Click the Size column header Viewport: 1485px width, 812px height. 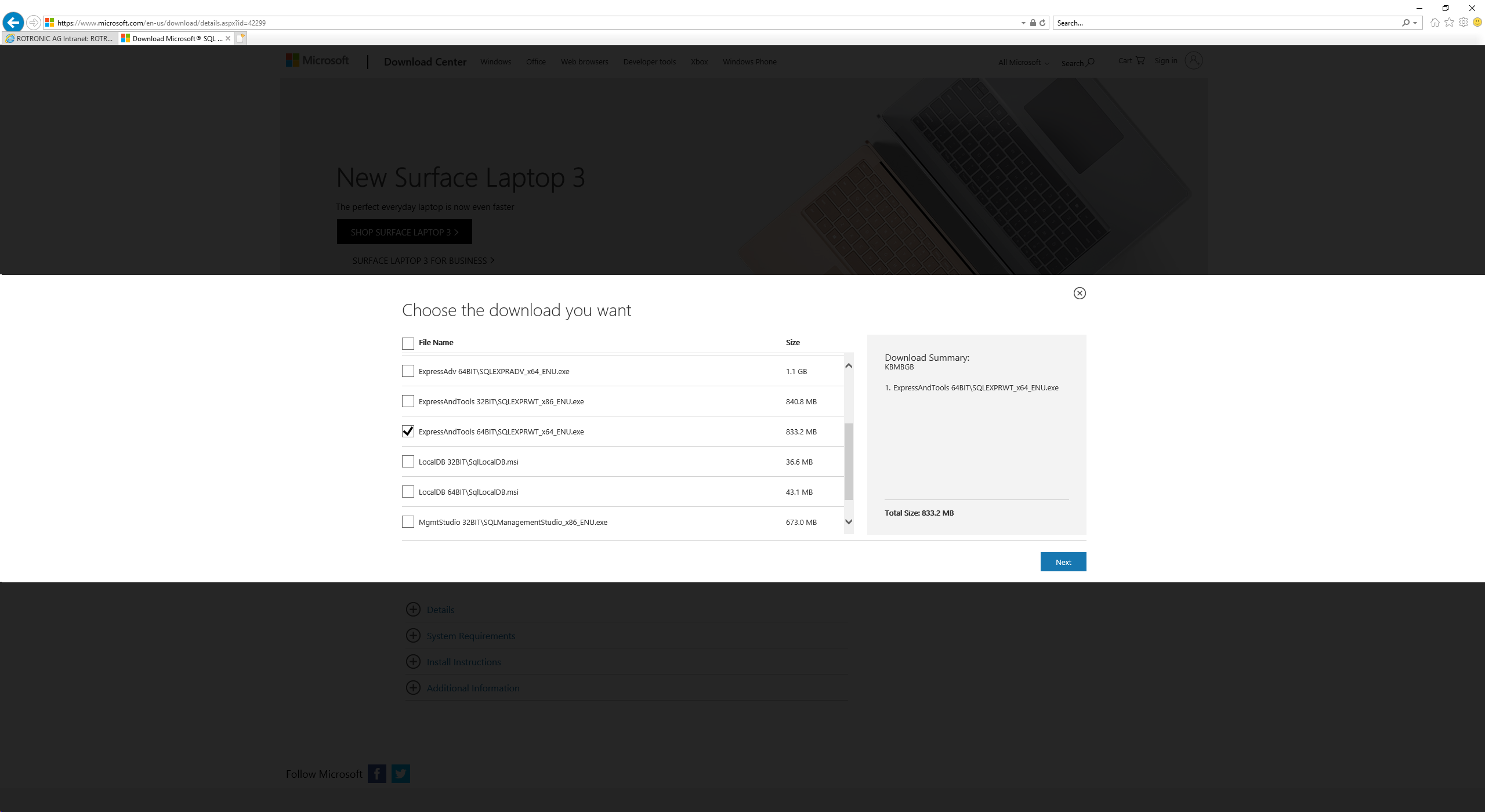click(792, 342)
